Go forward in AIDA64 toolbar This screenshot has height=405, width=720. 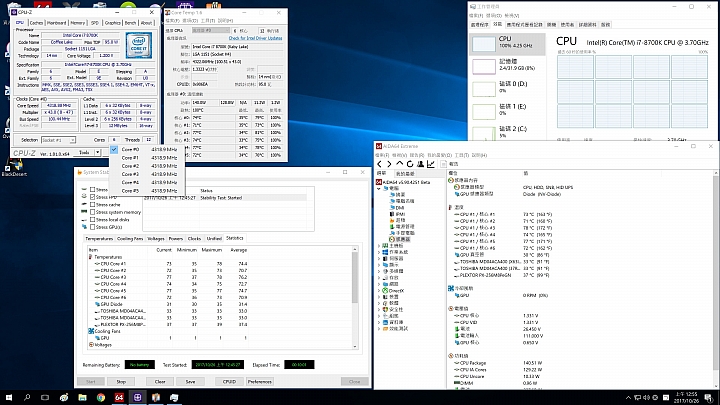[389, 164]
